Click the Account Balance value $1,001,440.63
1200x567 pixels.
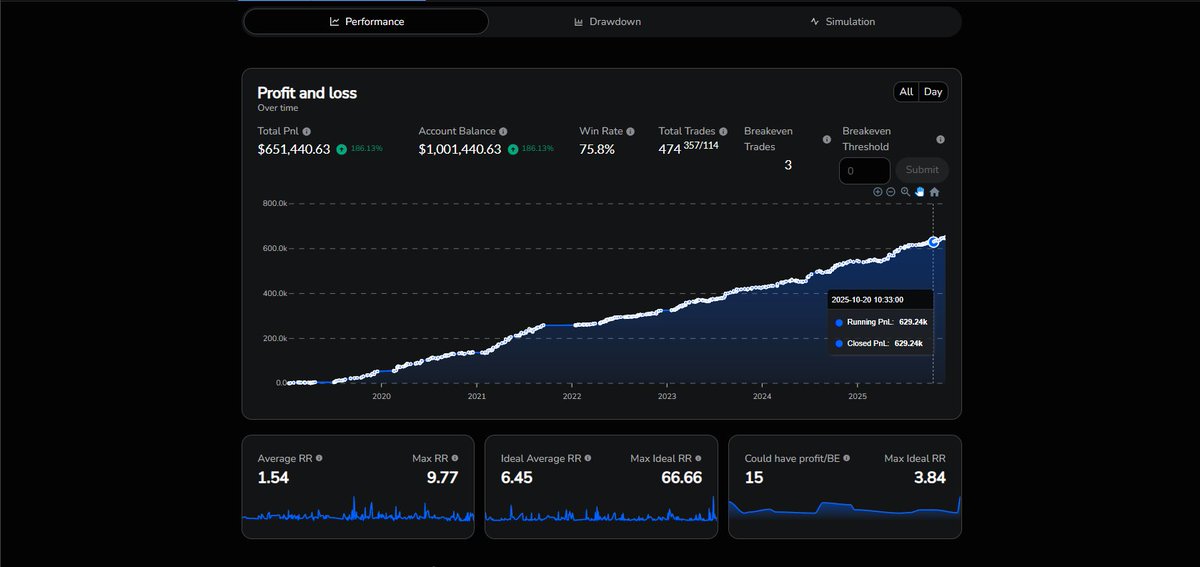coord(460,149)
